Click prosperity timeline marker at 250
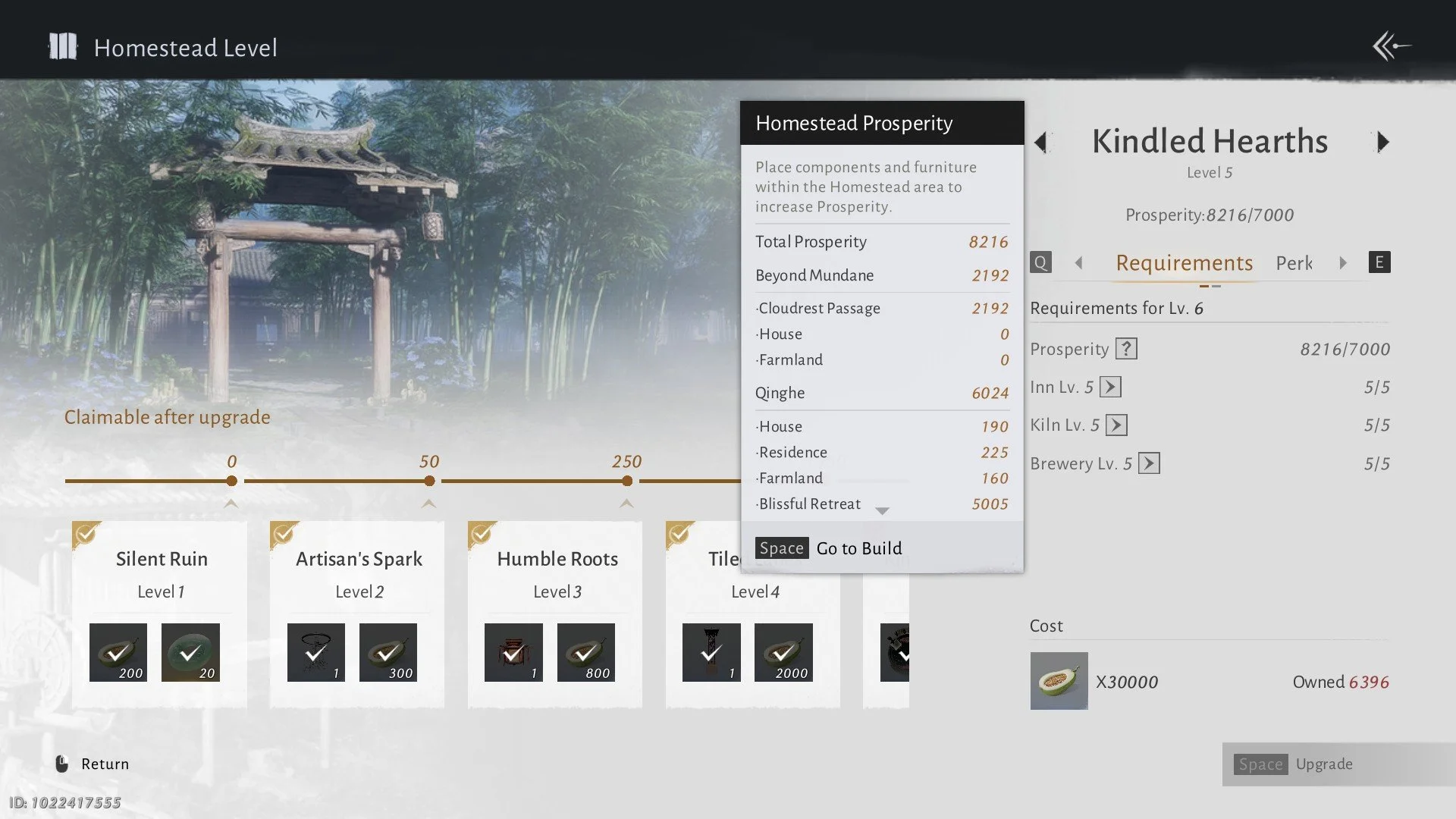This screenshot has height=819, width=1456. [x=626, y=481]
